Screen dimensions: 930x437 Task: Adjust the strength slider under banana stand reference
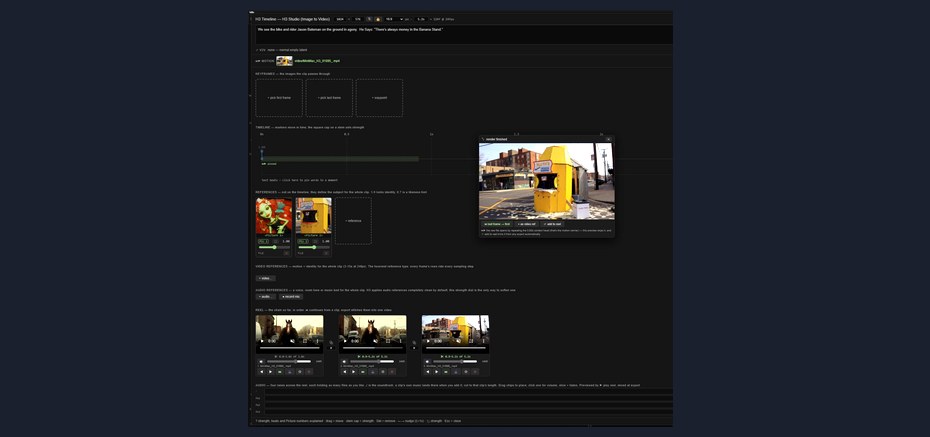pyautogui.click(x=314, y=247)
